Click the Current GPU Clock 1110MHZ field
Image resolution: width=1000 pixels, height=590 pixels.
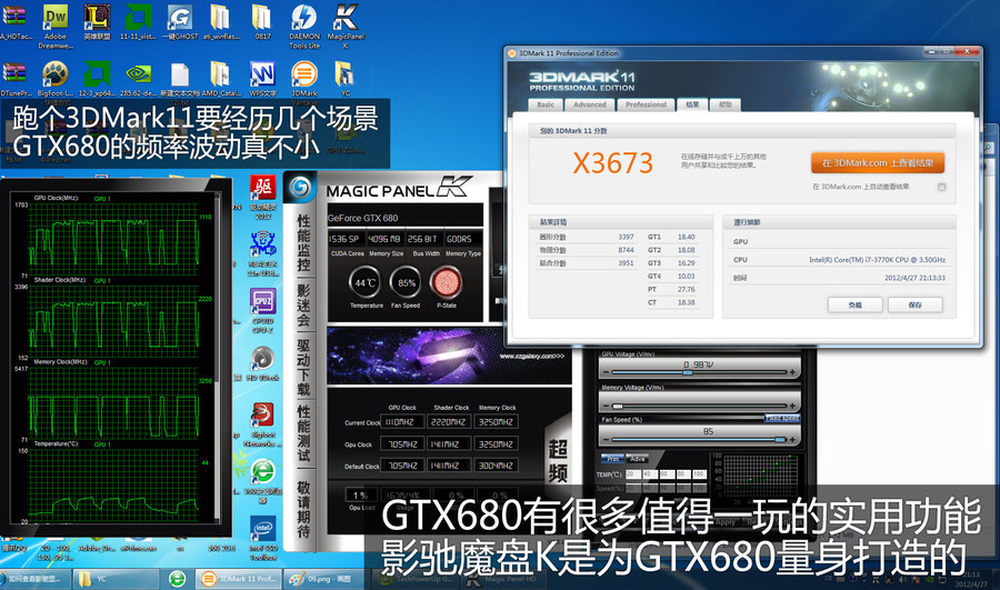point(402,422)
